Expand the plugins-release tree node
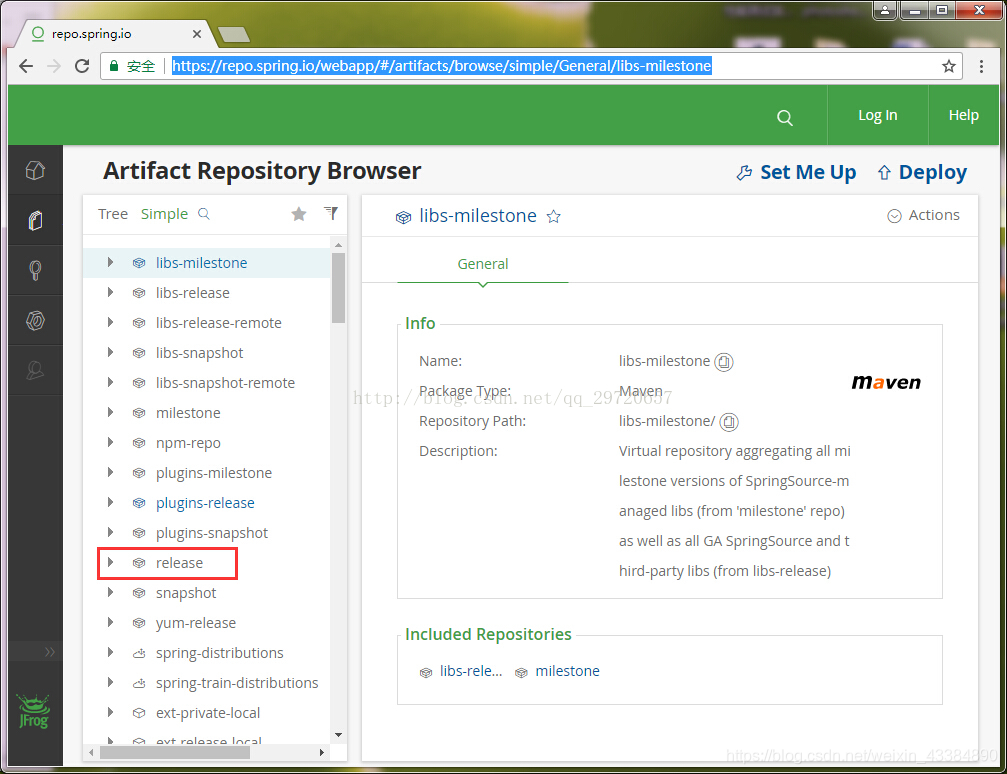This screenshot has height=774, width=1007. 110,502
